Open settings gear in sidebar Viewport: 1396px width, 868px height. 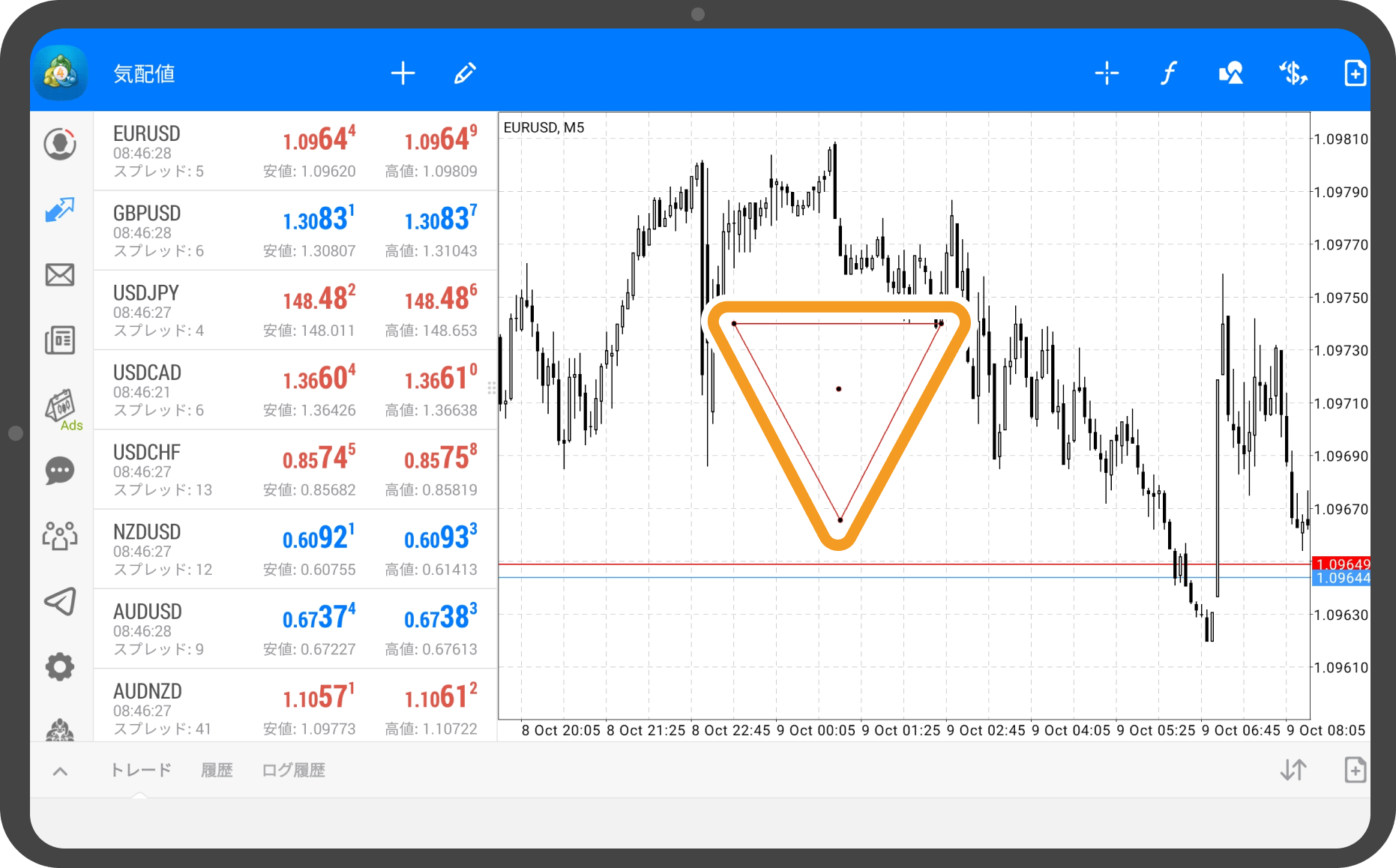pyautogui.click(x=60, y=666)
